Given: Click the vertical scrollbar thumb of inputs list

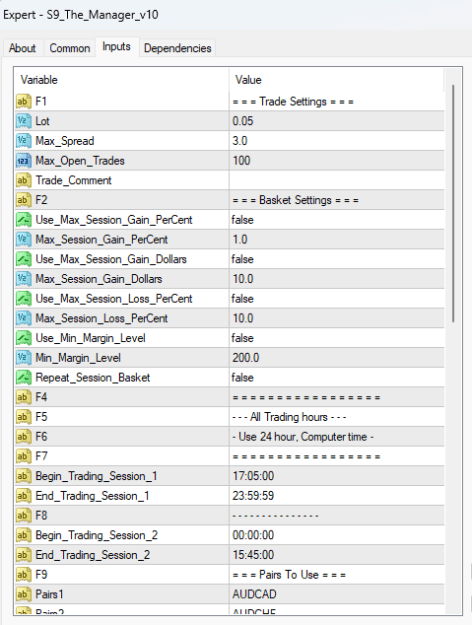Looking at the screenshot, I should coord(453,203).
